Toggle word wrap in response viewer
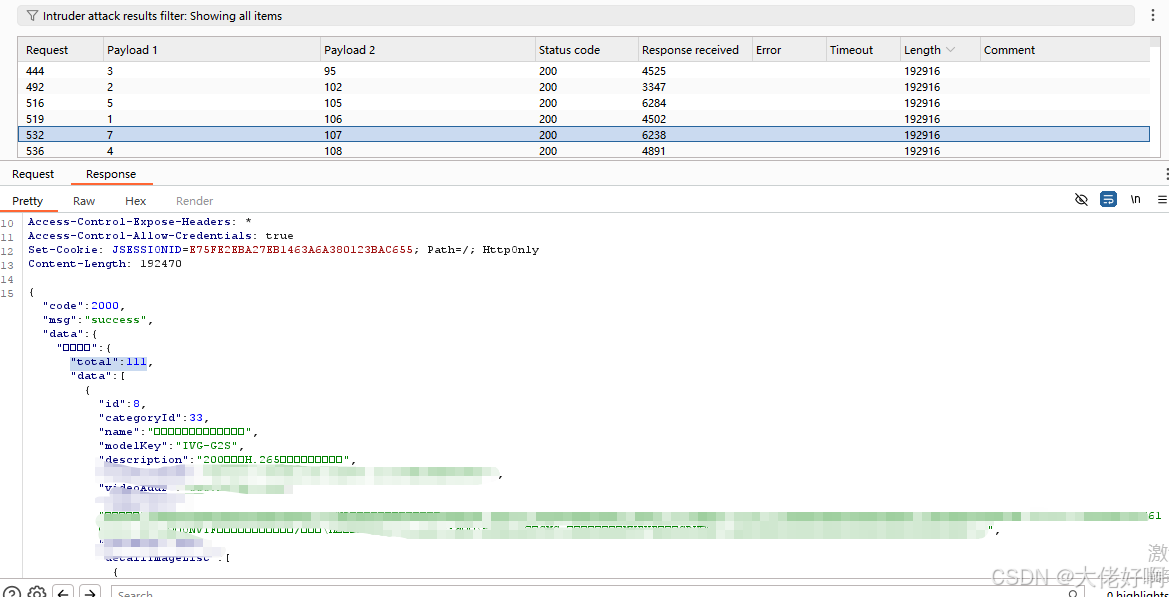The width and height of the screenshot is (1169, 597). point(1109,200)
